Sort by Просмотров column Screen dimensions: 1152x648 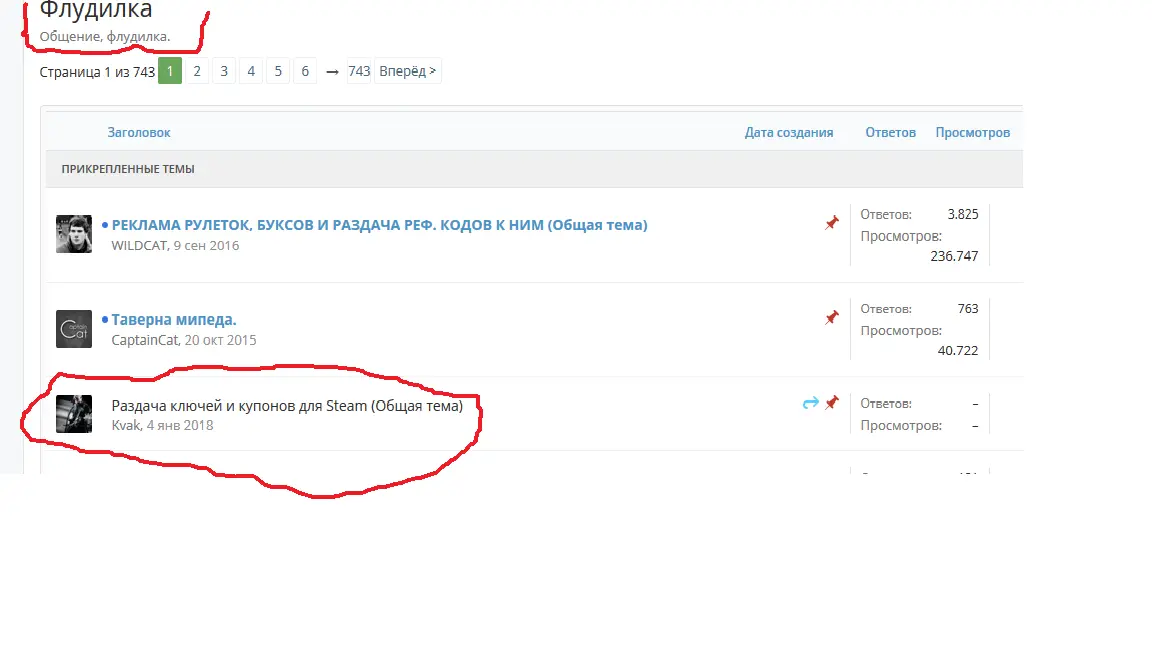point(973,132)
